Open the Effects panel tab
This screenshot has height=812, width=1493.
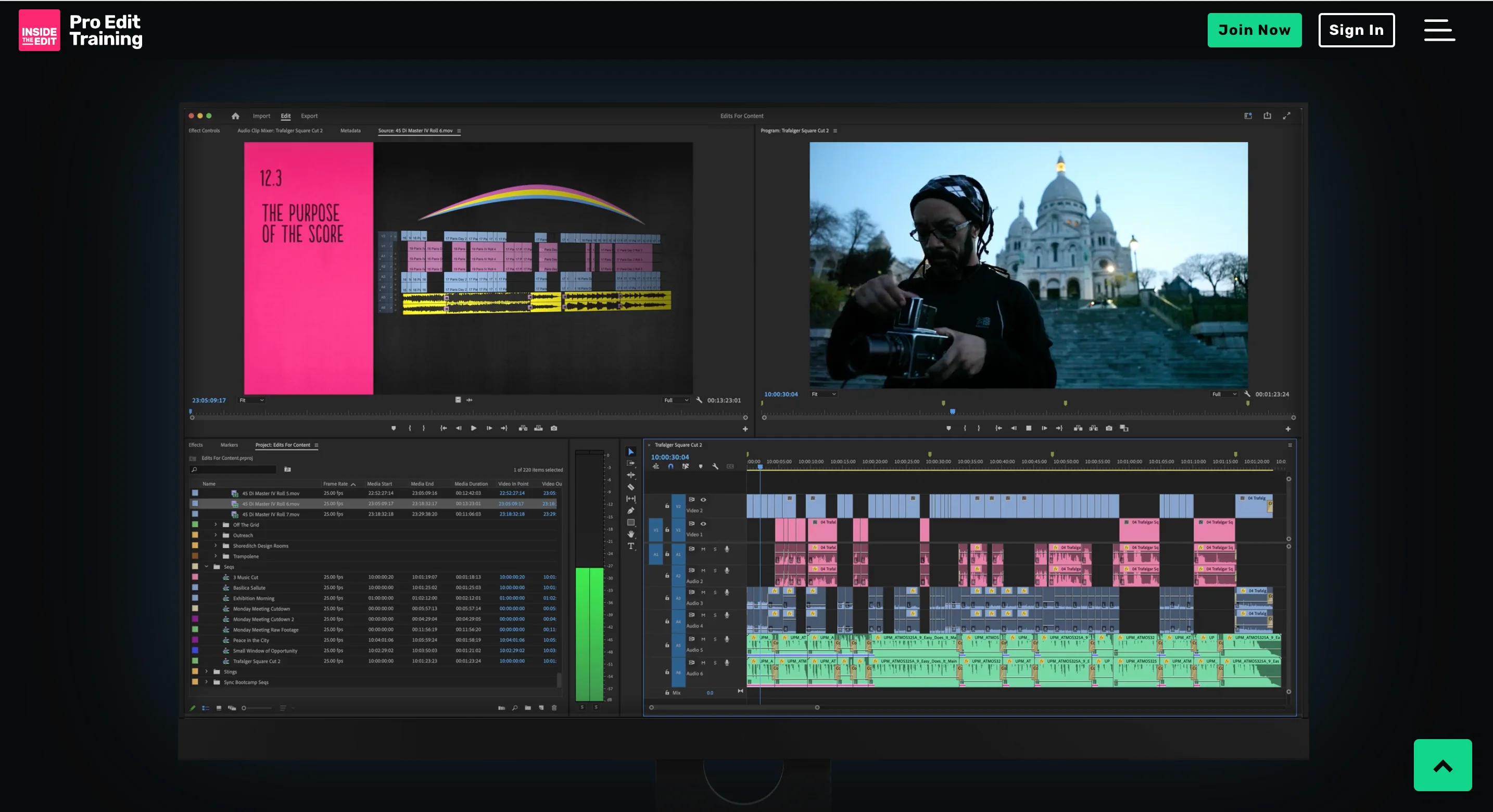pos(195,445)
